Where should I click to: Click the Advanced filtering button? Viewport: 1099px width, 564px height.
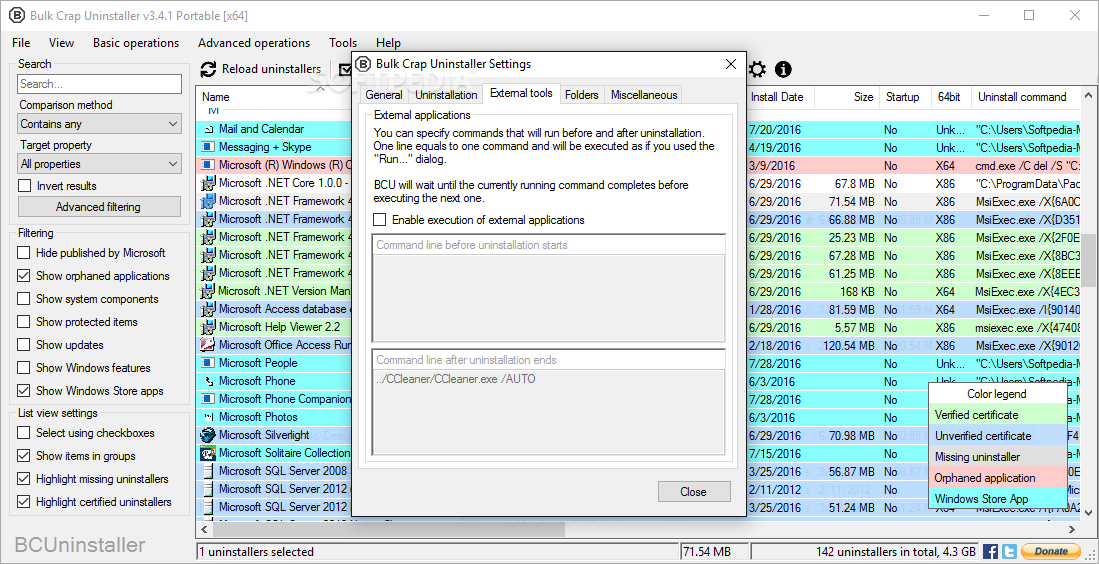[99, 207]
